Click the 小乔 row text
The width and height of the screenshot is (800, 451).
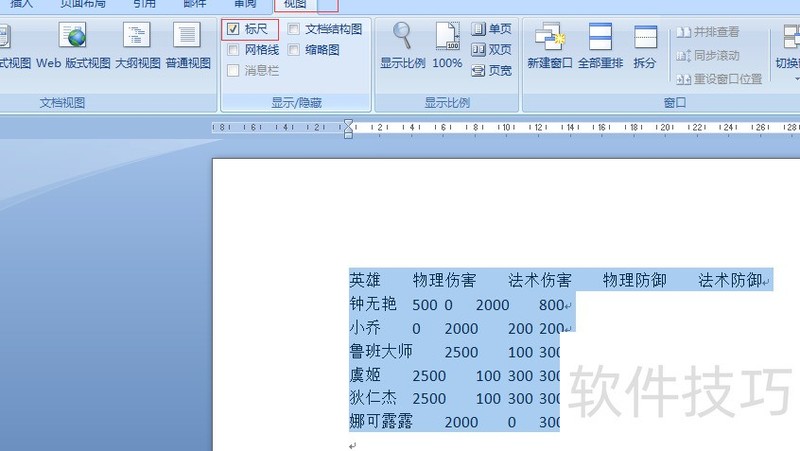click(x=365, y=328)
